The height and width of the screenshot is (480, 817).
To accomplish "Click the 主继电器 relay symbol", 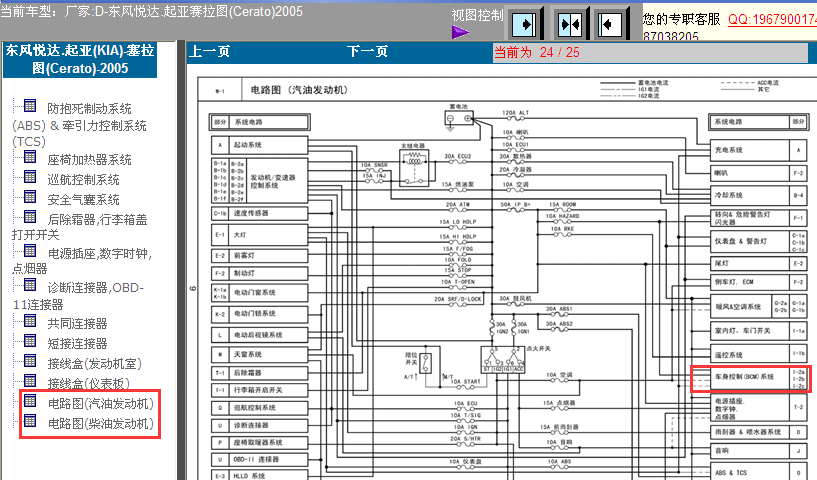I will [414, 167].
